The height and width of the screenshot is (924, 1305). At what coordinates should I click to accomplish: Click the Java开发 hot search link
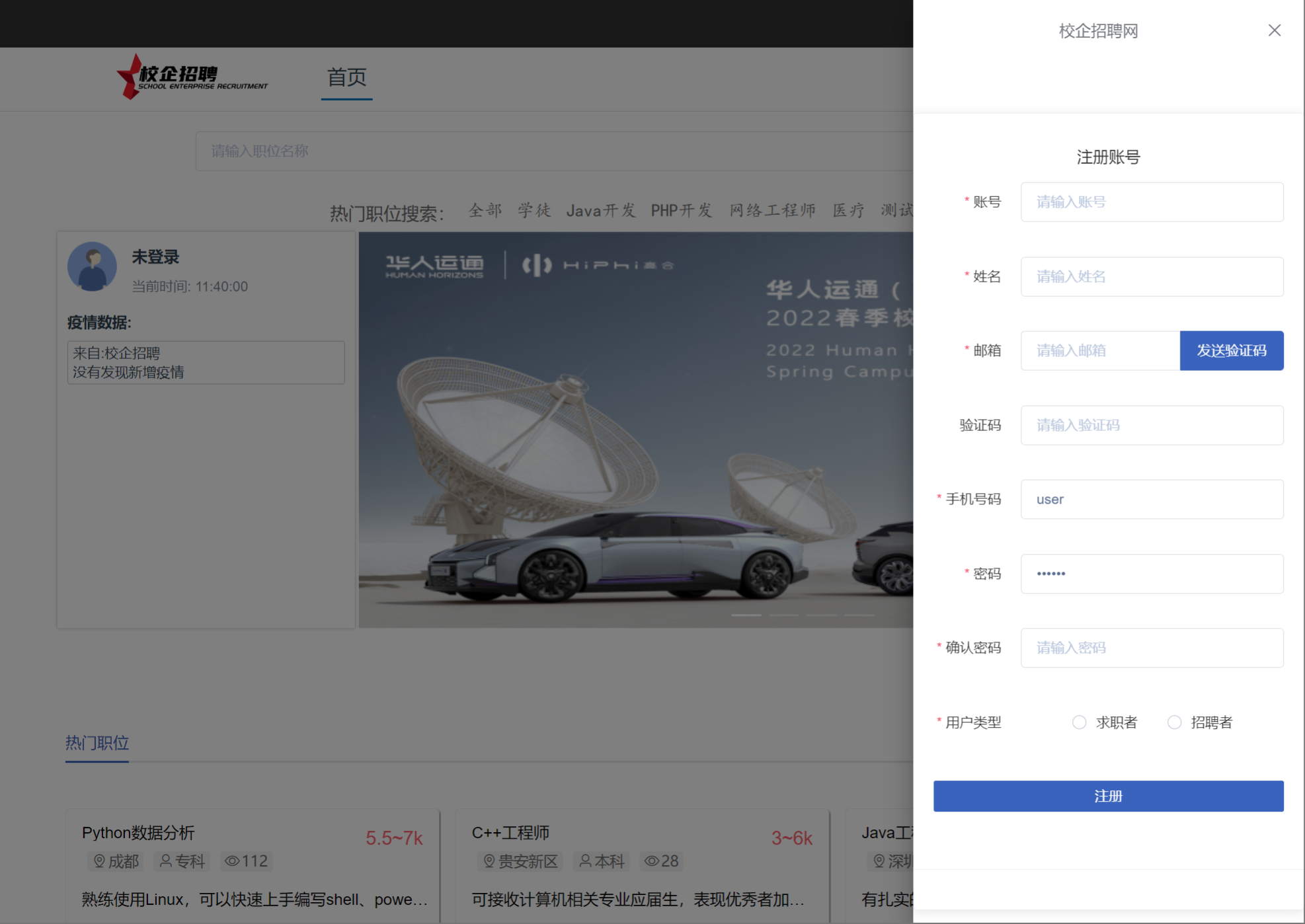600,211
